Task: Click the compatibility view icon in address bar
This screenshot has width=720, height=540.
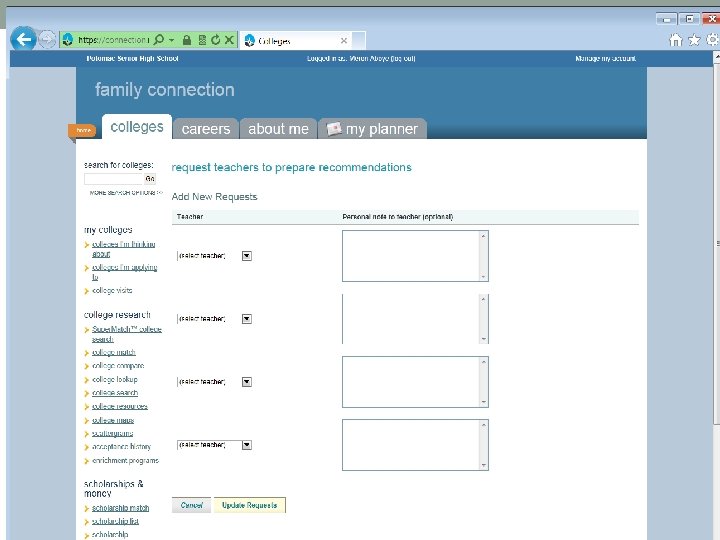Action: coord(202,40)
